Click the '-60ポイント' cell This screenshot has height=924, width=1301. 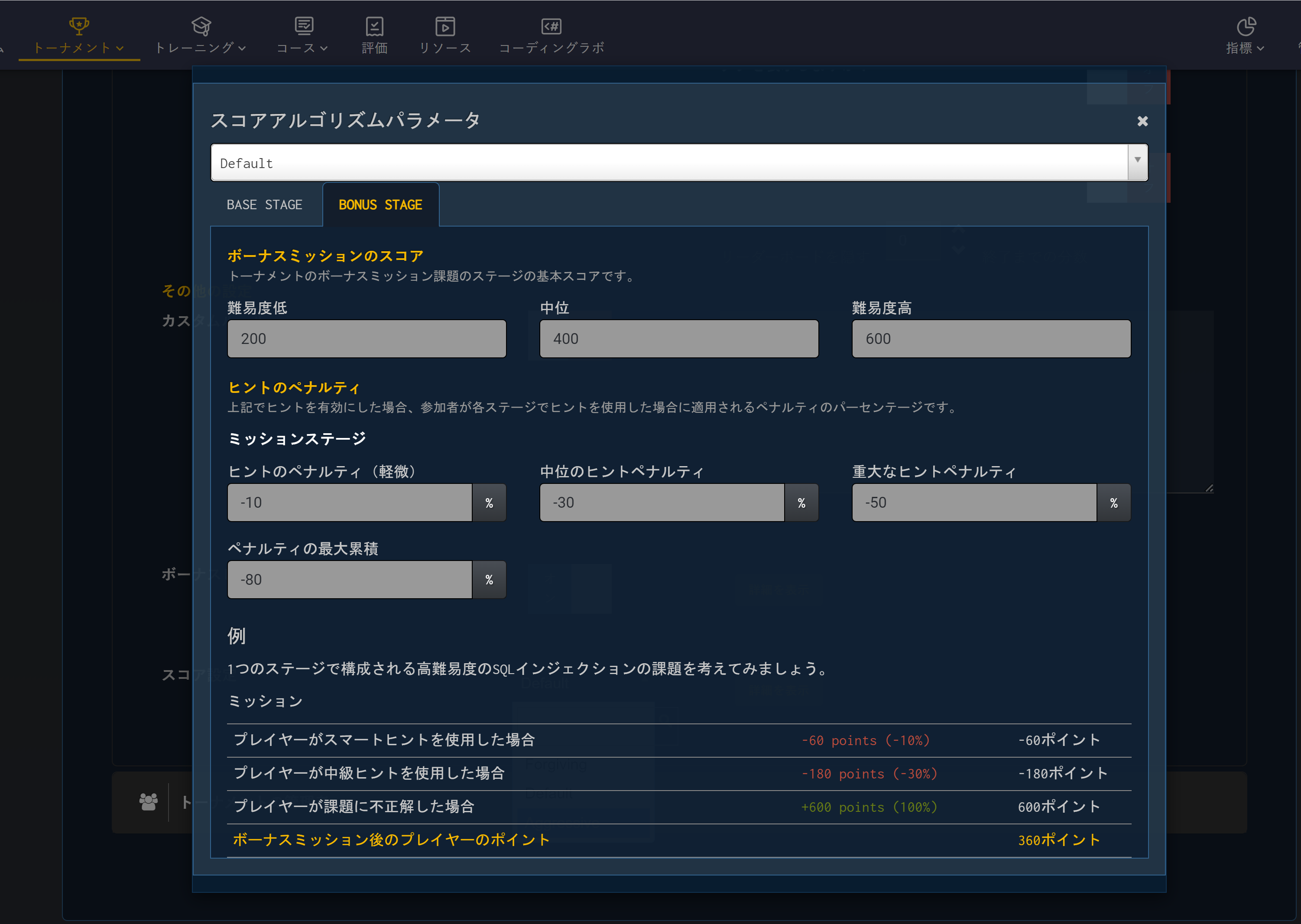pos(1059,740)
